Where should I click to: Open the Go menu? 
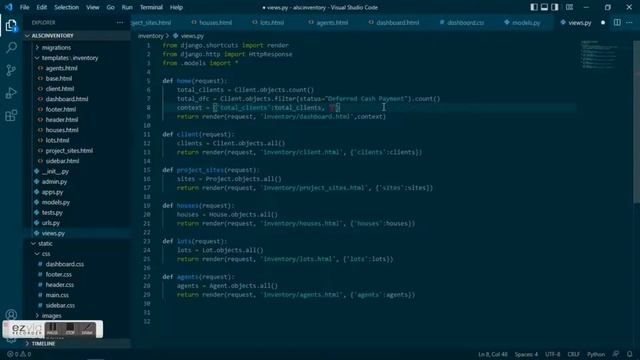[111, 7]
